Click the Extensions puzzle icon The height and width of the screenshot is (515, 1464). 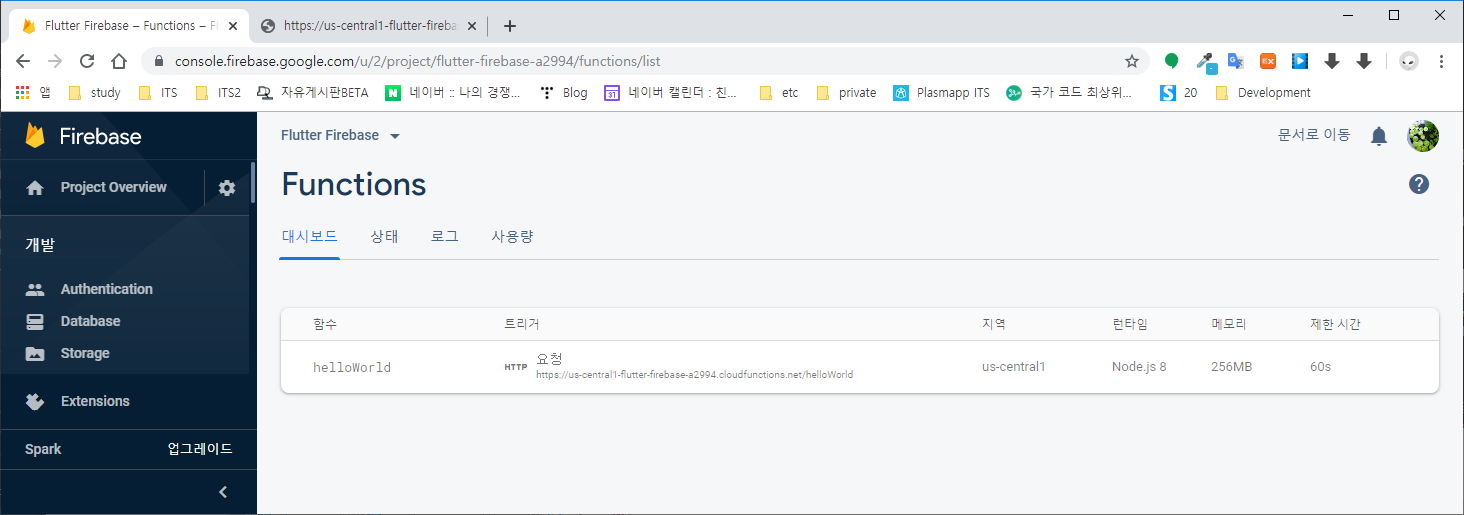(35, 401)
